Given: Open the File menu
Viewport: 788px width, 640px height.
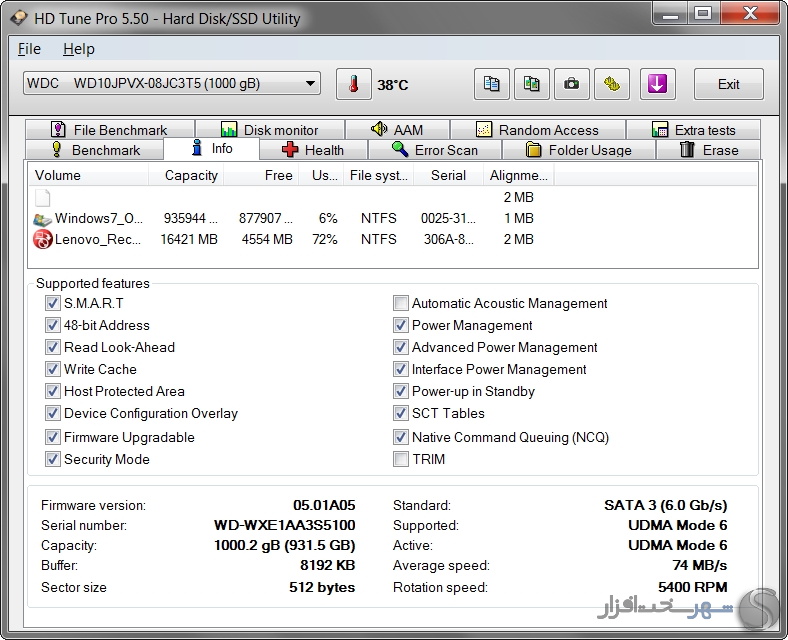Looking at the screenshot, I should point(29,49).
